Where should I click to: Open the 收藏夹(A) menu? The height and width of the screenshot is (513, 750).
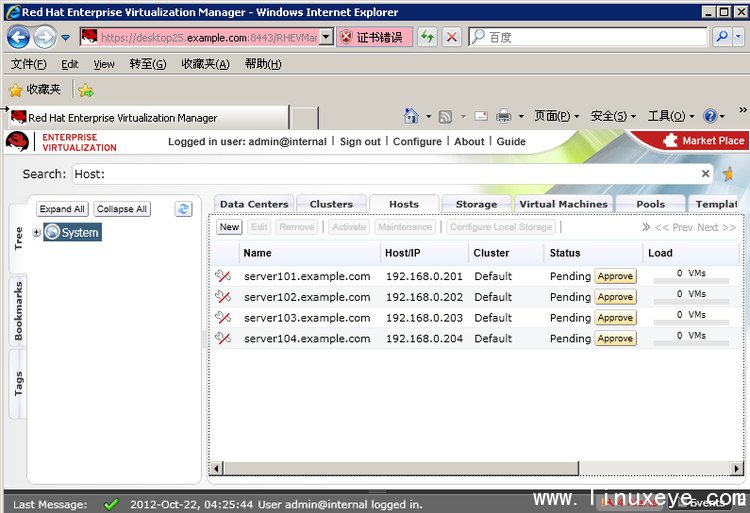coord(205,64)
